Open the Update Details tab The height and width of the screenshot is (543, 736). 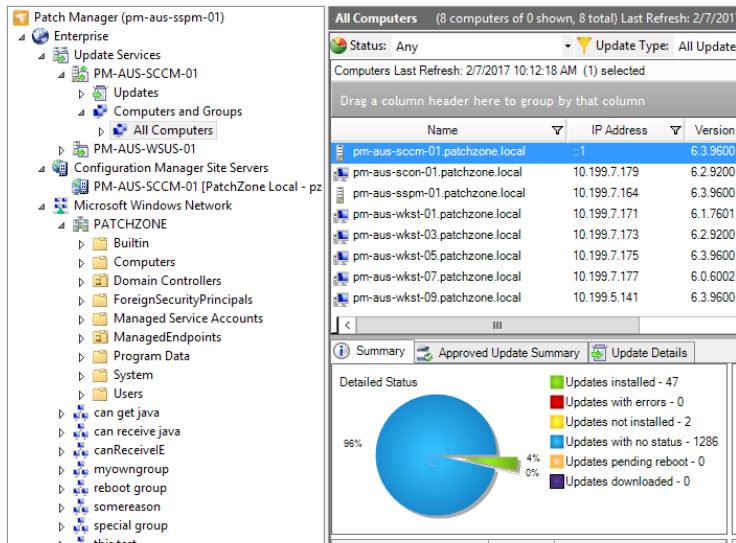pyautogui.click(x=641, y=352)
